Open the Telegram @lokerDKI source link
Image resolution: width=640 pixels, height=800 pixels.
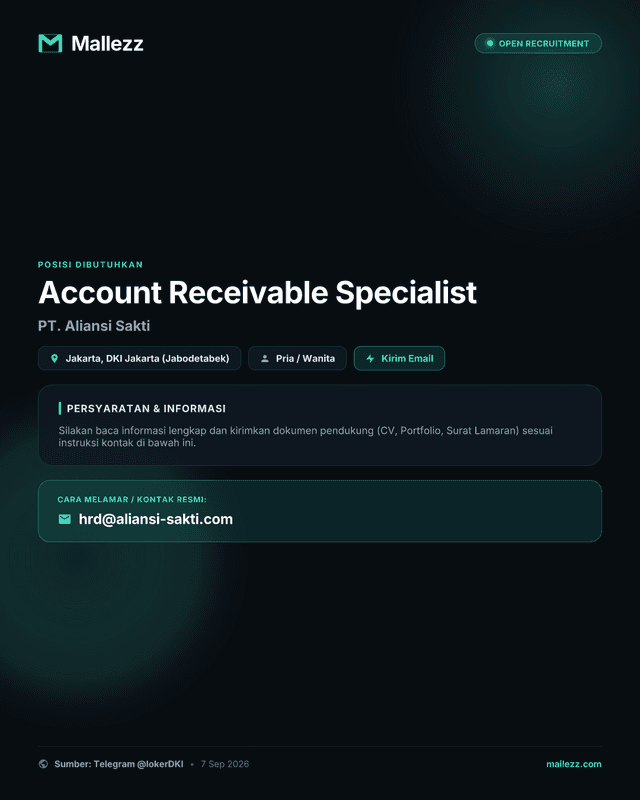point(119,764)
